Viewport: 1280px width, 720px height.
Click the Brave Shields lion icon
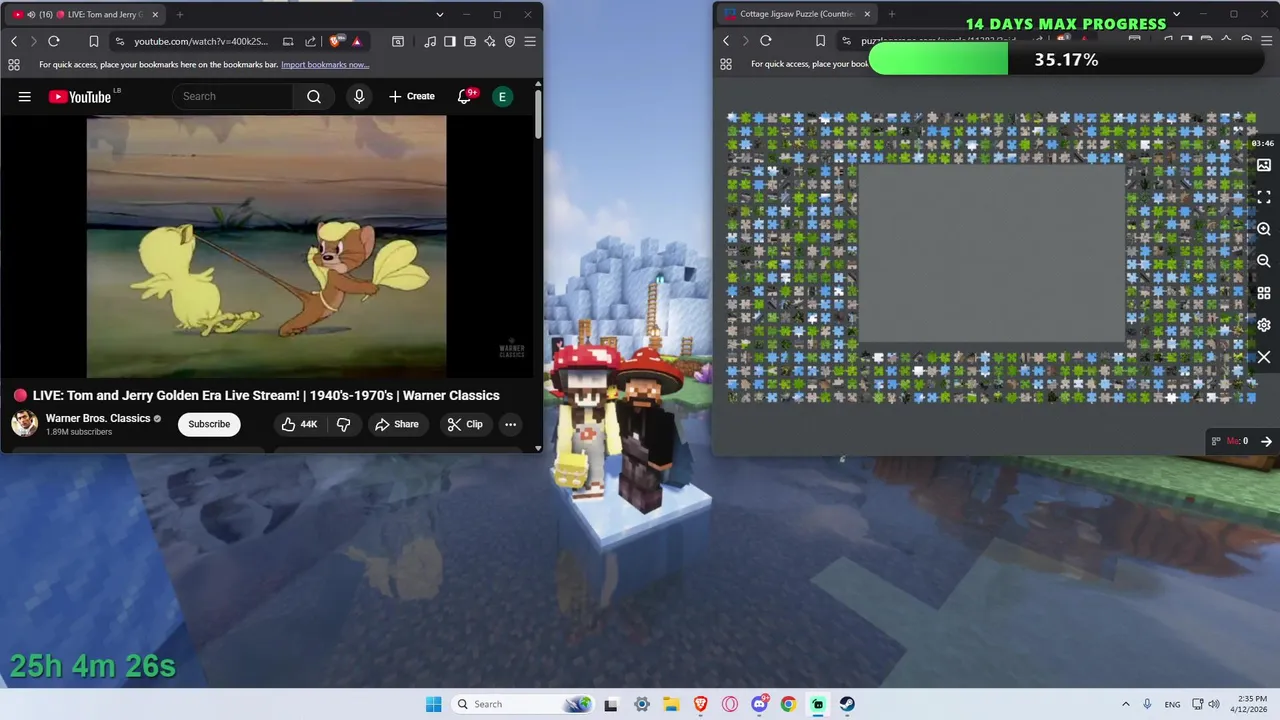335,41
